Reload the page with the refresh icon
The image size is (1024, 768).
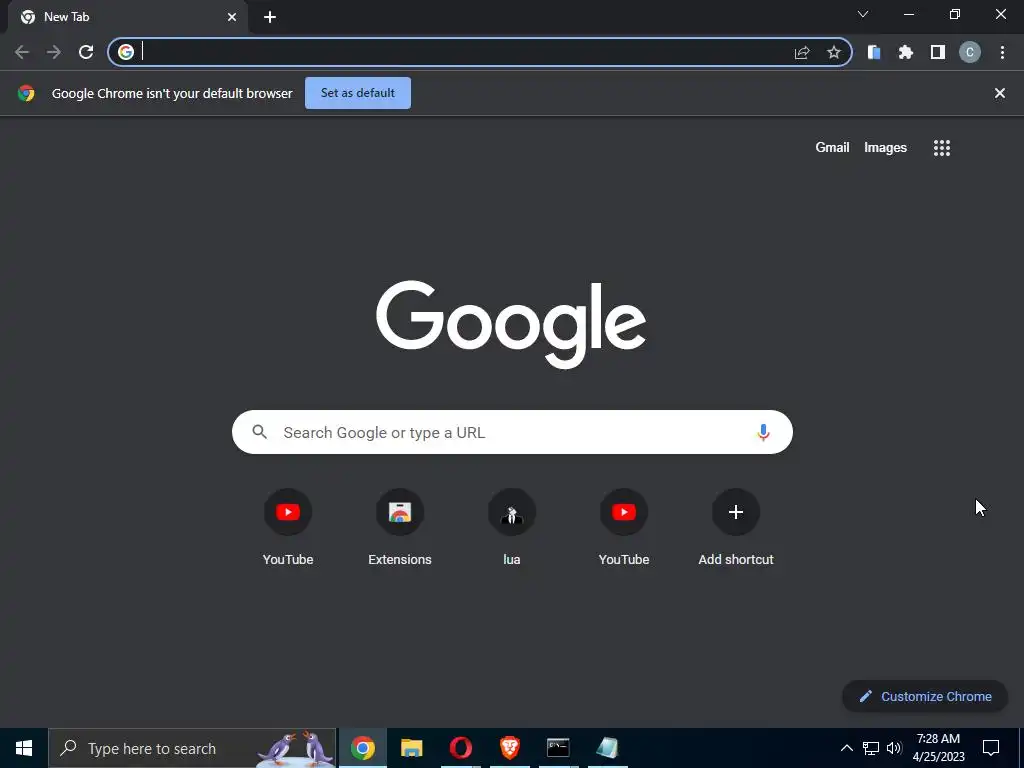point(86,52)
